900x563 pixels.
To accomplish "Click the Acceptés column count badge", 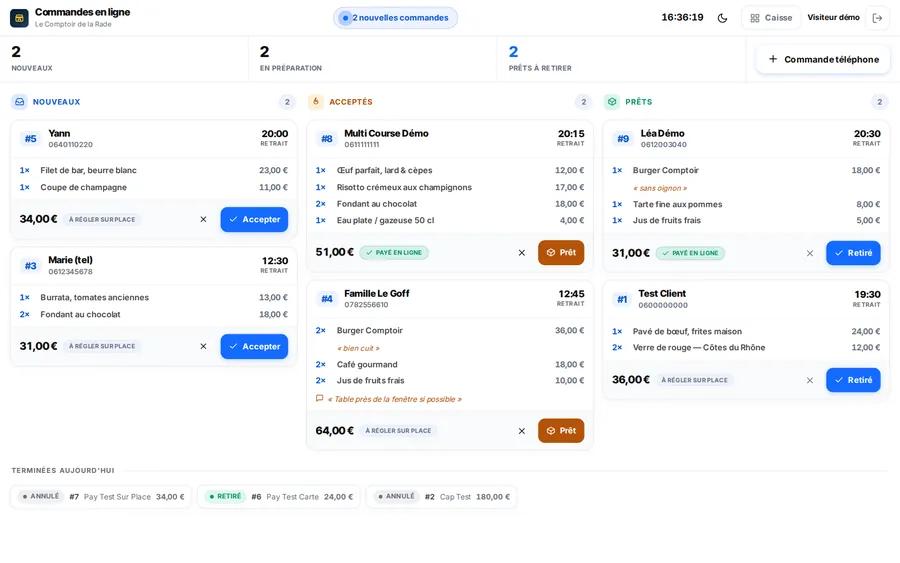I will tap(583, 102).
